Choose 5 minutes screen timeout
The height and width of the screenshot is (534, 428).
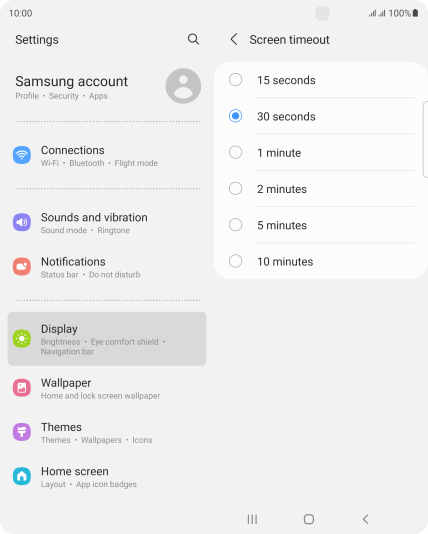(321, 225)
